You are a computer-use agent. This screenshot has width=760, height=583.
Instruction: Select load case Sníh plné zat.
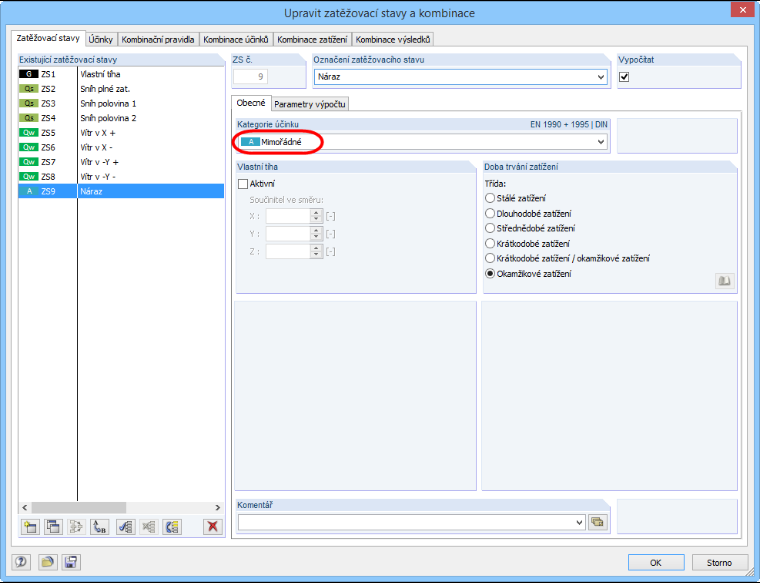121,89
